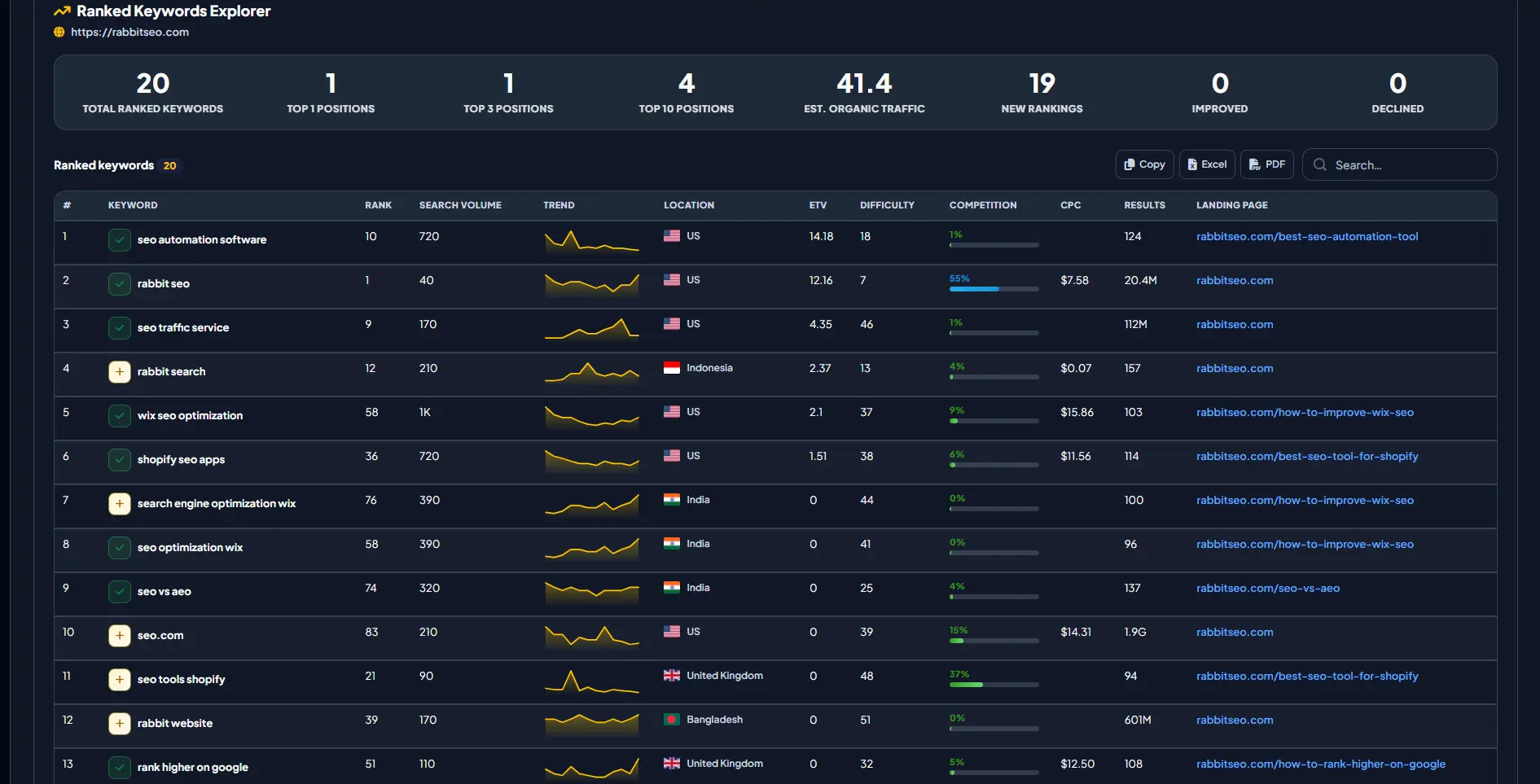The image size is (1540, 784).
Task: Sort by the Competition column header
Action: click(983, 205)
